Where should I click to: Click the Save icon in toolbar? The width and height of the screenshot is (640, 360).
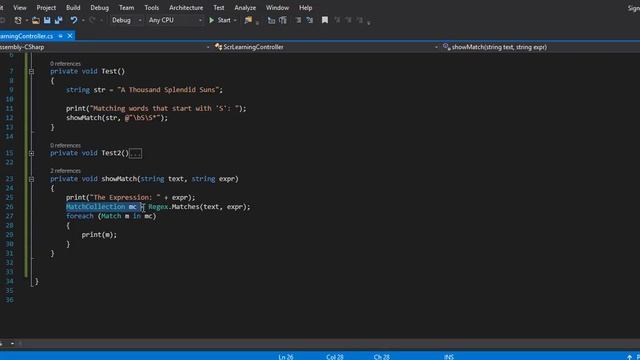(x=47, y=20)
